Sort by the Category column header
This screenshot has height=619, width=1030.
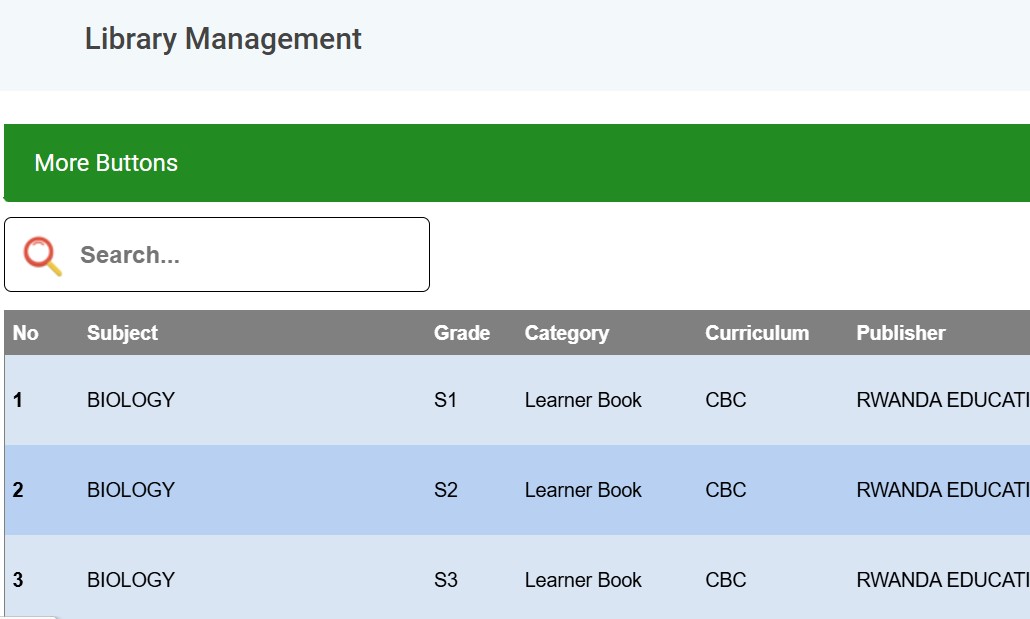[x=566, y=333]
